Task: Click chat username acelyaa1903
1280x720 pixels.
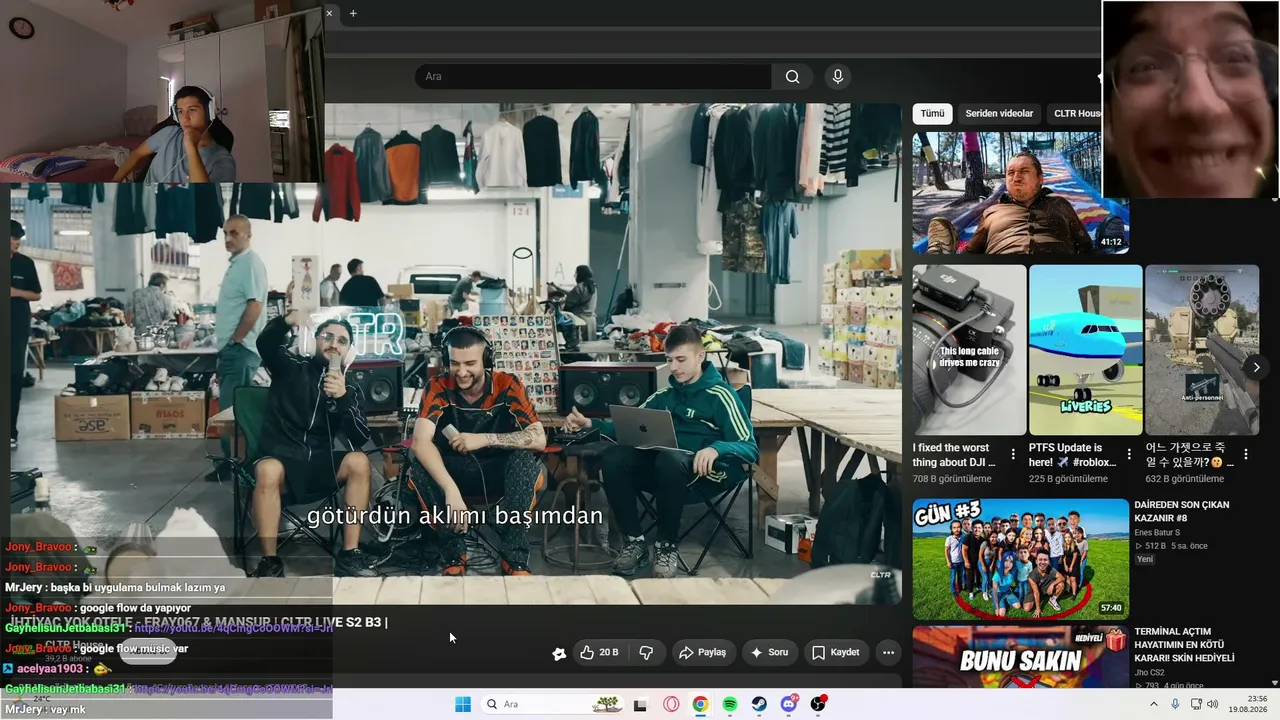Action: click(x=50, y=669)
